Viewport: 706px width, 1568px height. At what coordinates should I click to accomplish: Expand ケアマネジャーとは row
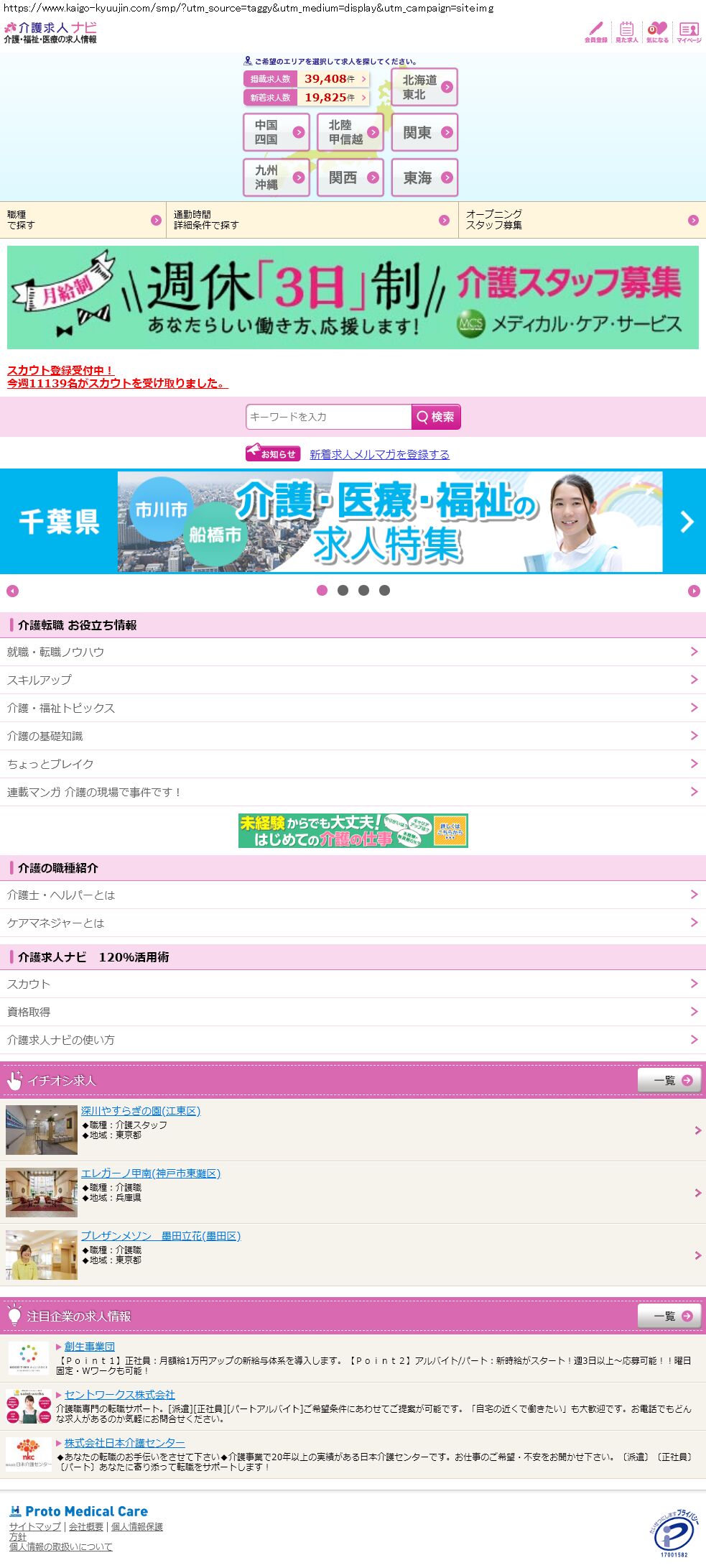click(x=353, y=923)
